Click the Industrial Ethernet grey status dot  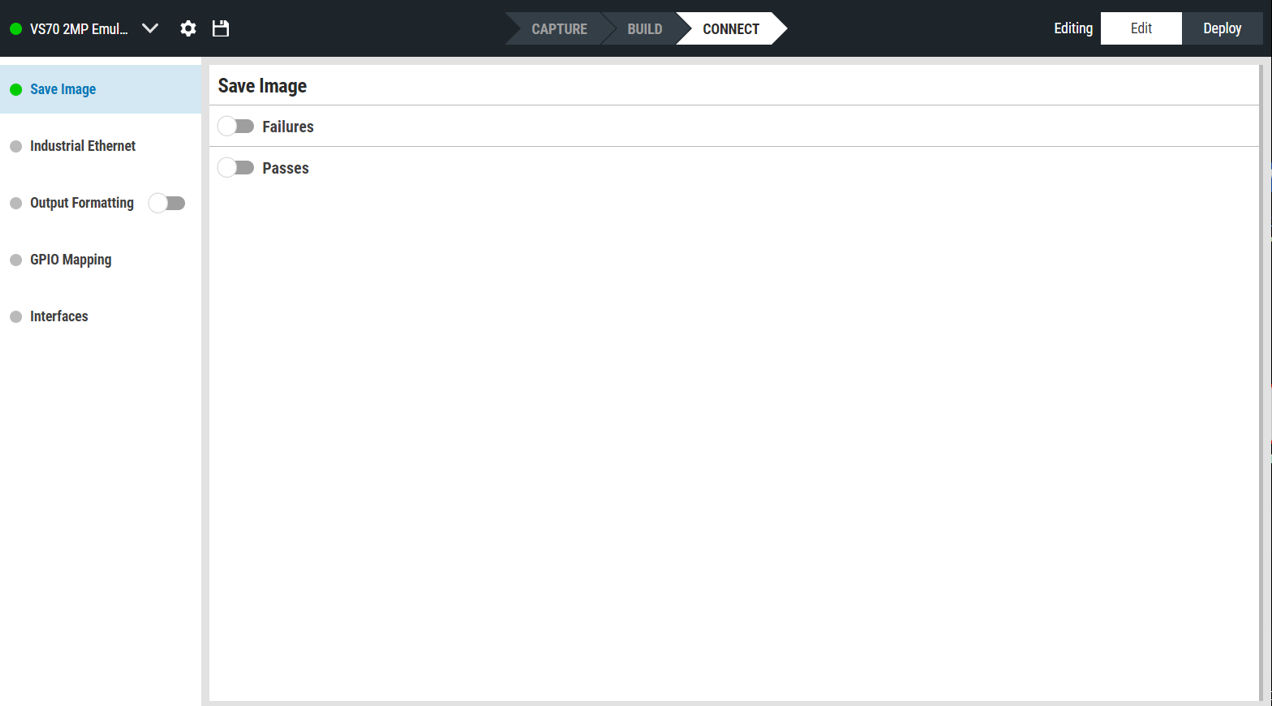point(16,147)
